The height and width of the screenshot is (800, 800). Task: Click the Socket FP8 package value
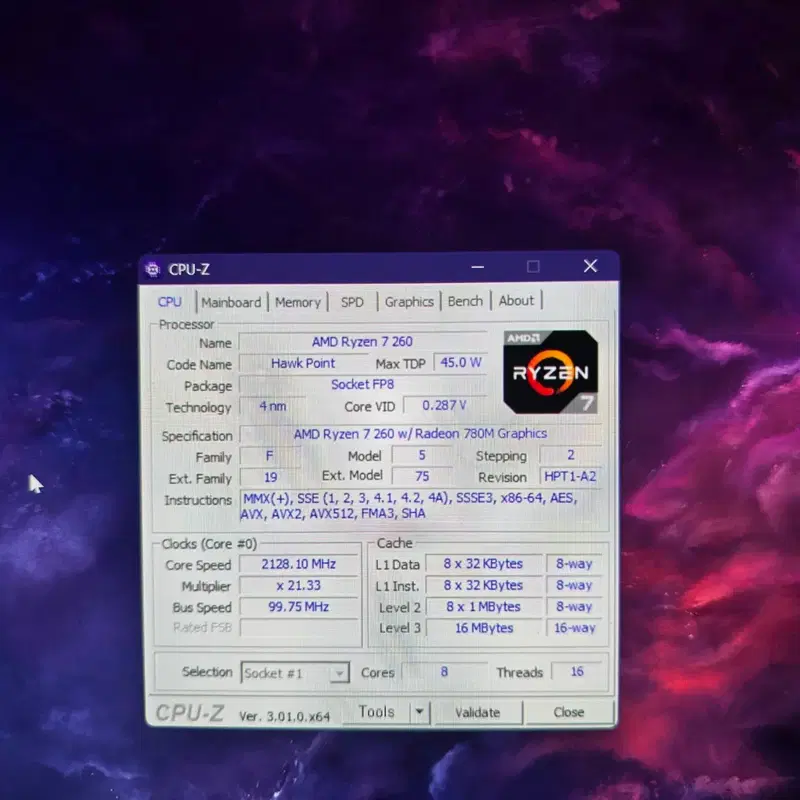pos(363,384)
